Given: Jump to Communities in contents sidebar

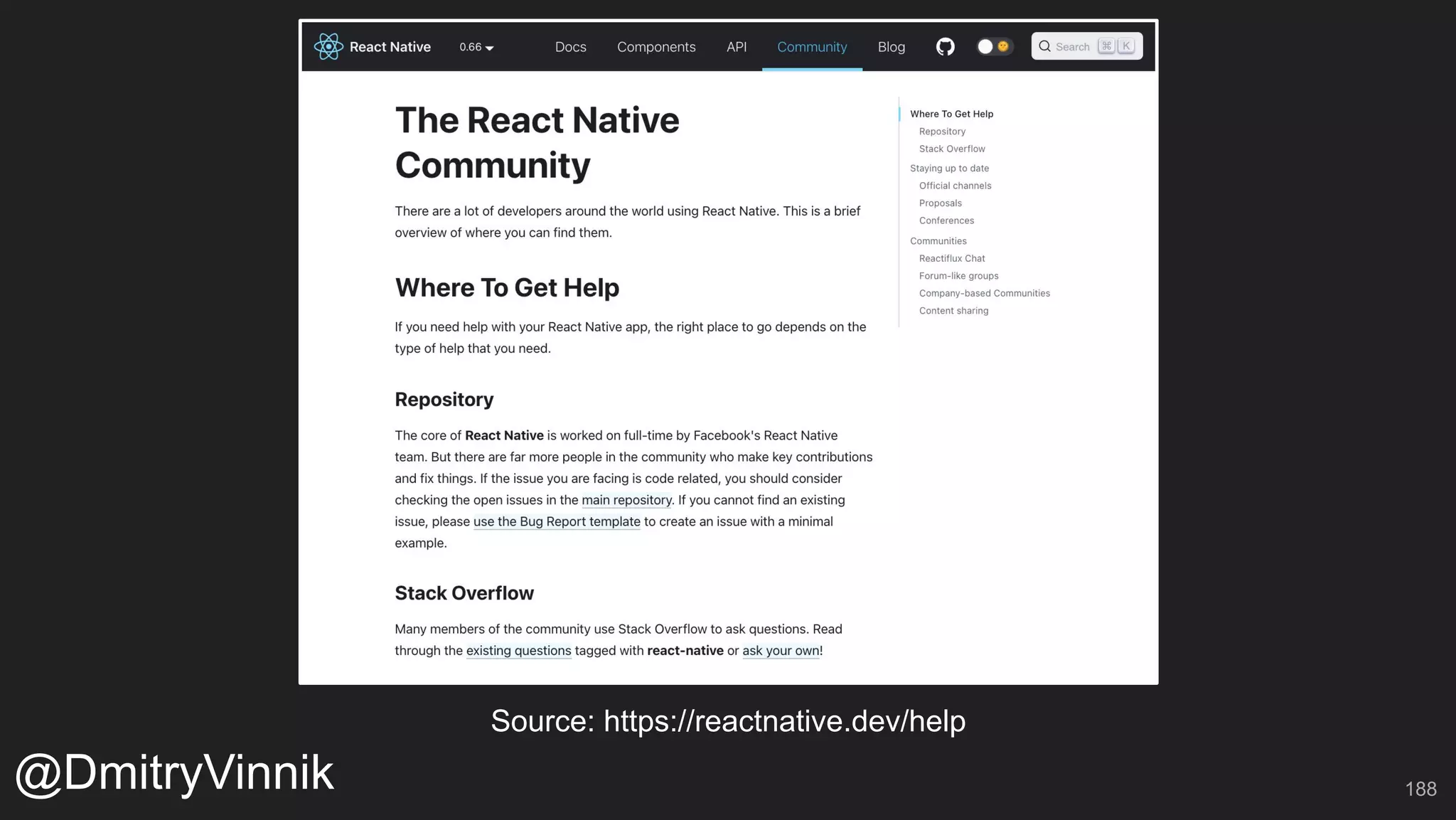Looking at the screenshot, I should [938, 241].
